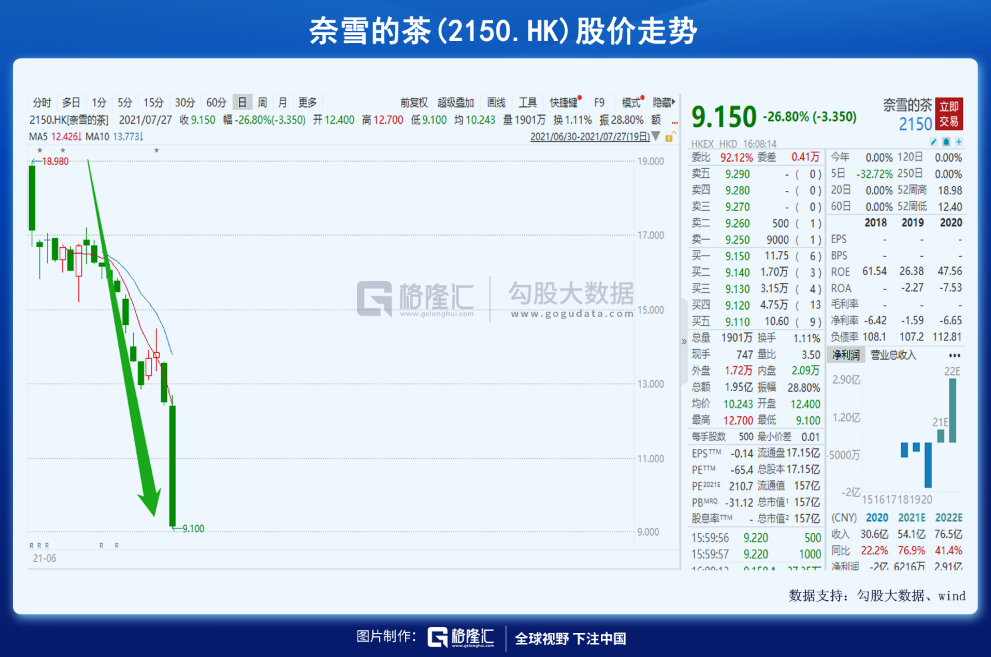The height and width of the screenshot is (657, 991).
Task: Open the date range dropdown triangle
Action: (656, 136)
